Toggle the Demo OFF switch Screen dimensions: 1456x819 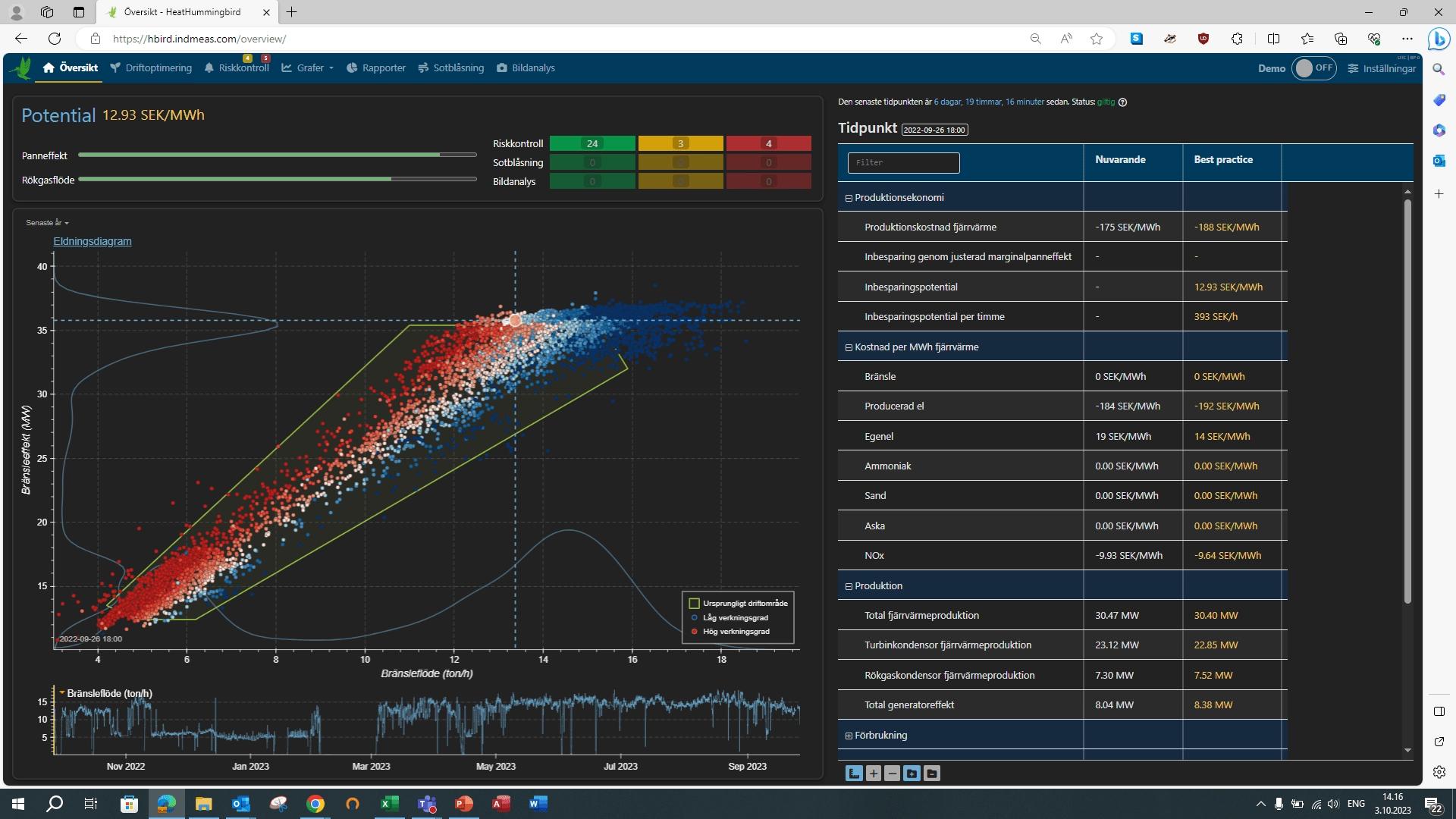pos(1313,68)
